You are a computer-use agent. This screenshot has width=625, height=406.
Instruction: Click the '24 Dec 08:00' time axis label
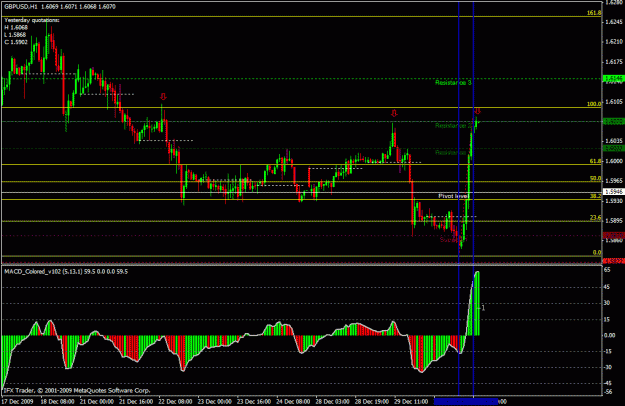coord(293,402)
